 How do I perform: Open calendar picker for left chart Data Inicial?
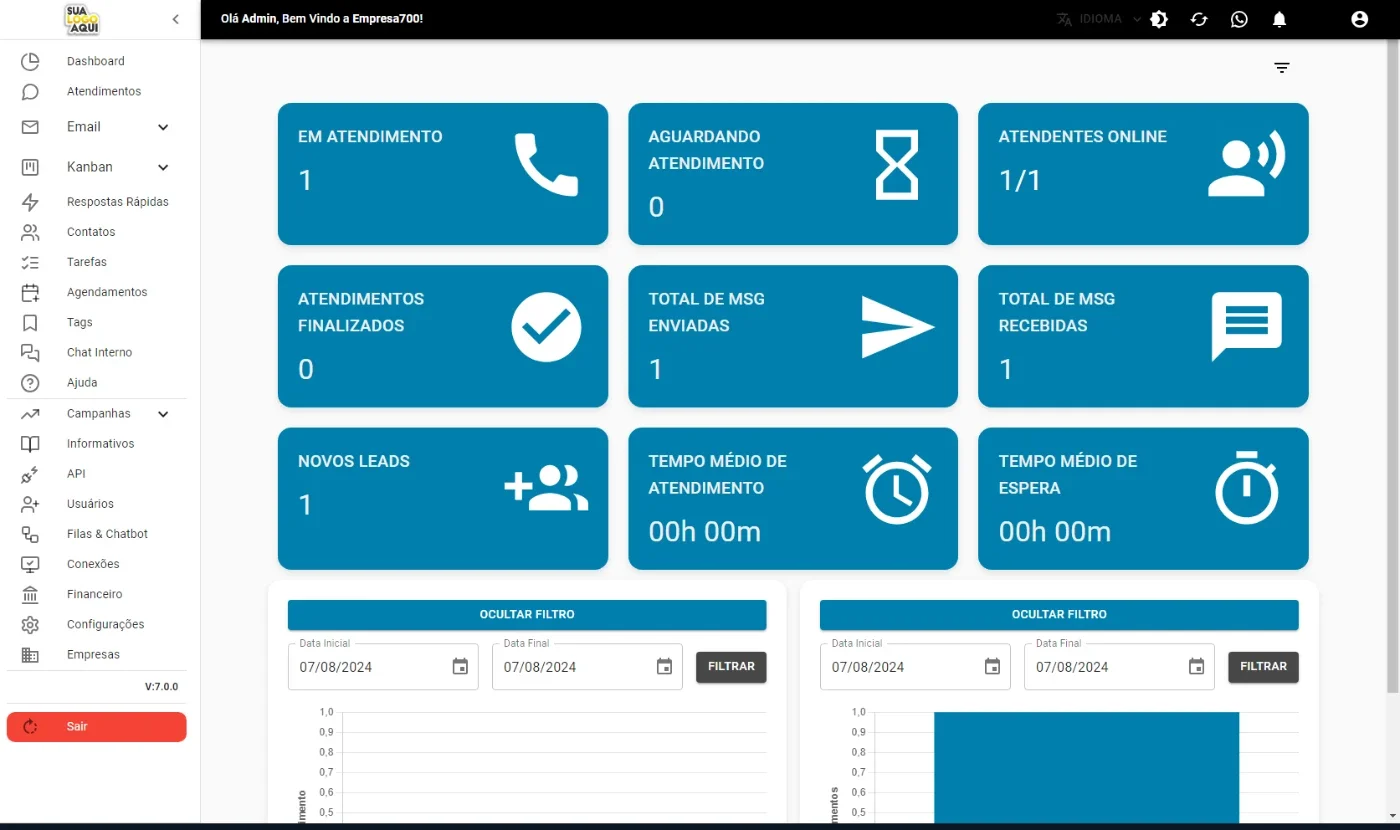point(460,667)
